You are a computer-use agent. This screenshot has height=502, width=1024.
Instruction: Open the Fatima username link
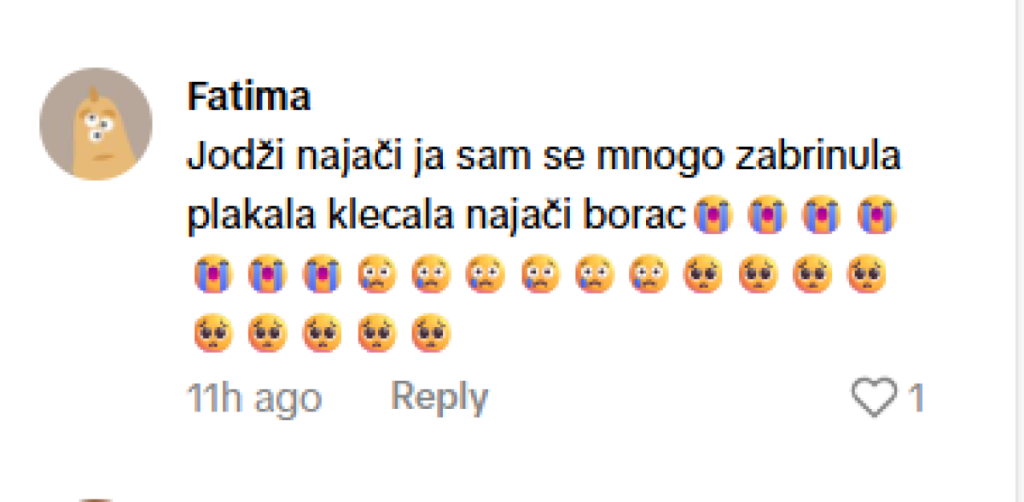tap(249, 98)
